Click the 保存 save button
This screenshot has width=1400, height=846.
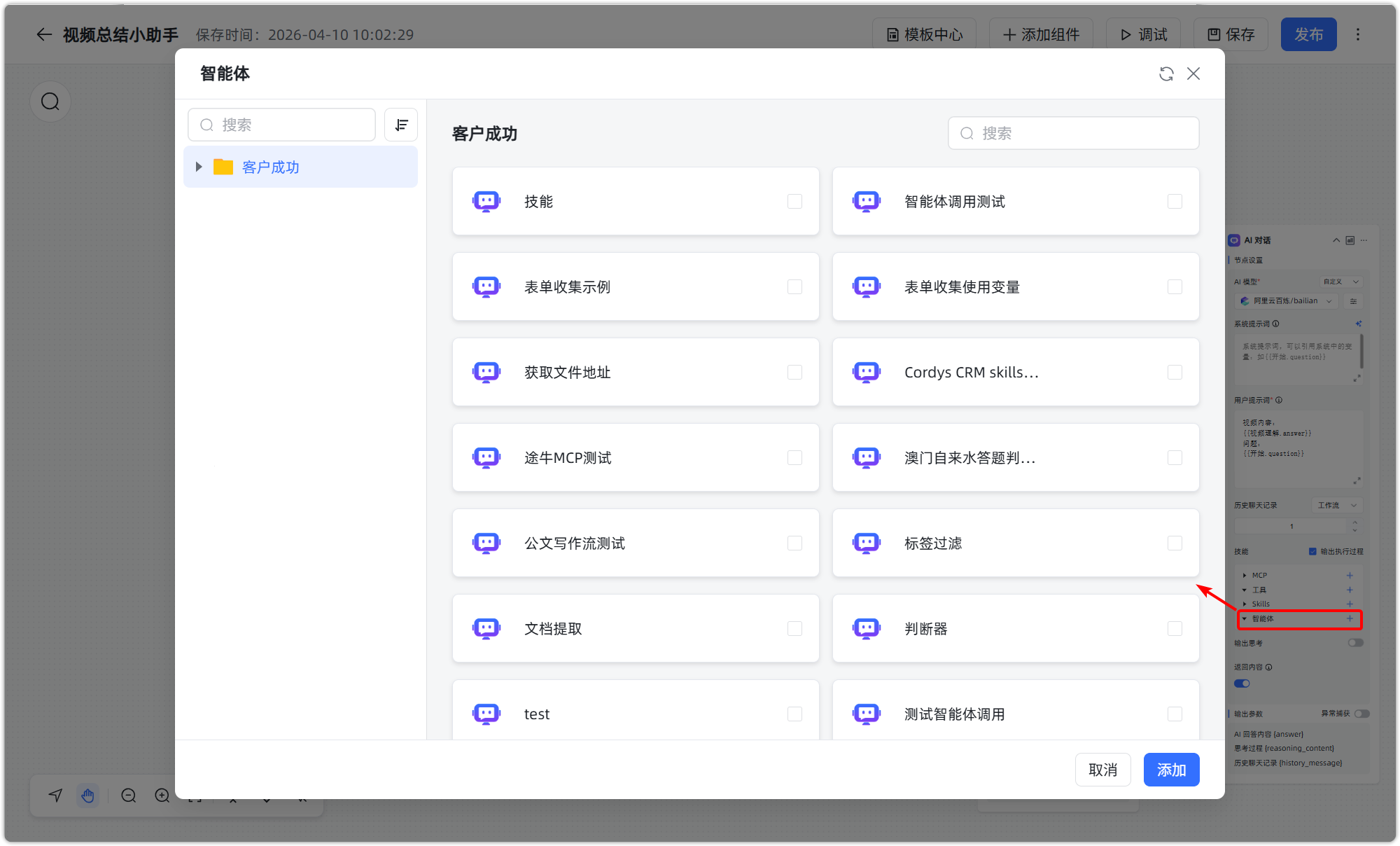pyautogui.click(x=1231, y=34)
